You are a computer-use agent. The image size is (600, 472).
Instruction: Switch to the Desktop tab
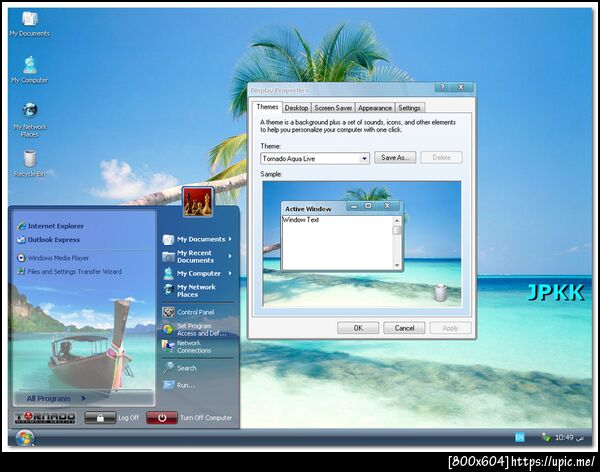click(297, 108)
